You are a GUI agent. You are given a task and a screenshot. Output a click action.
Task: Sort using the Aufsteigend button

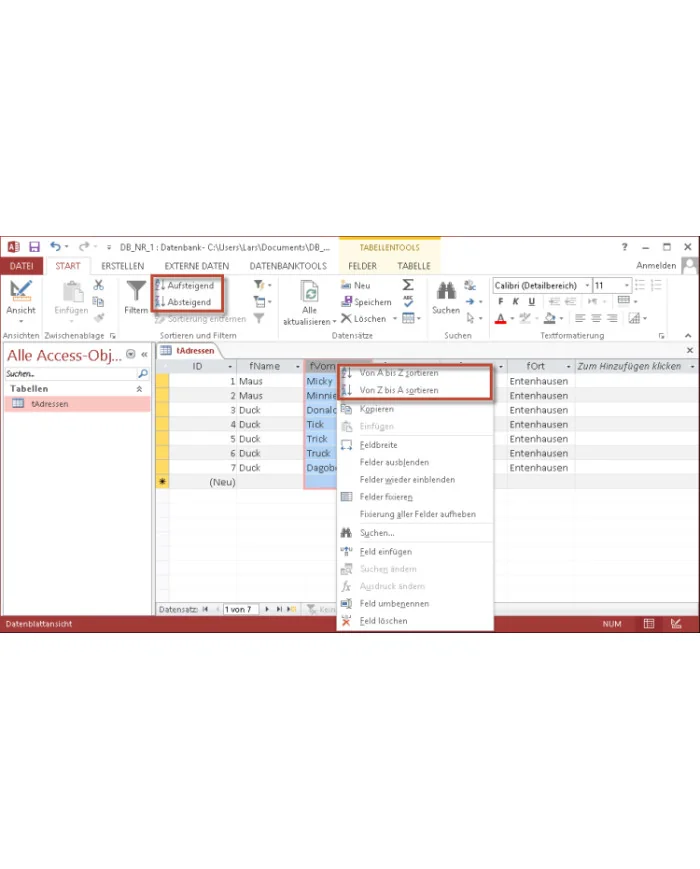(185, 285)
